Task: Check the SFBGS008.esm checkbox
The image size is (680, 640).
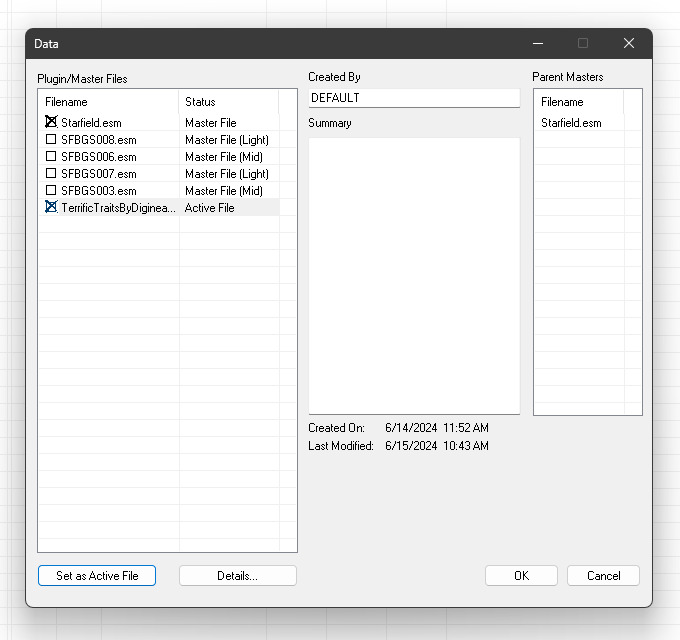Action: [51, 139]
